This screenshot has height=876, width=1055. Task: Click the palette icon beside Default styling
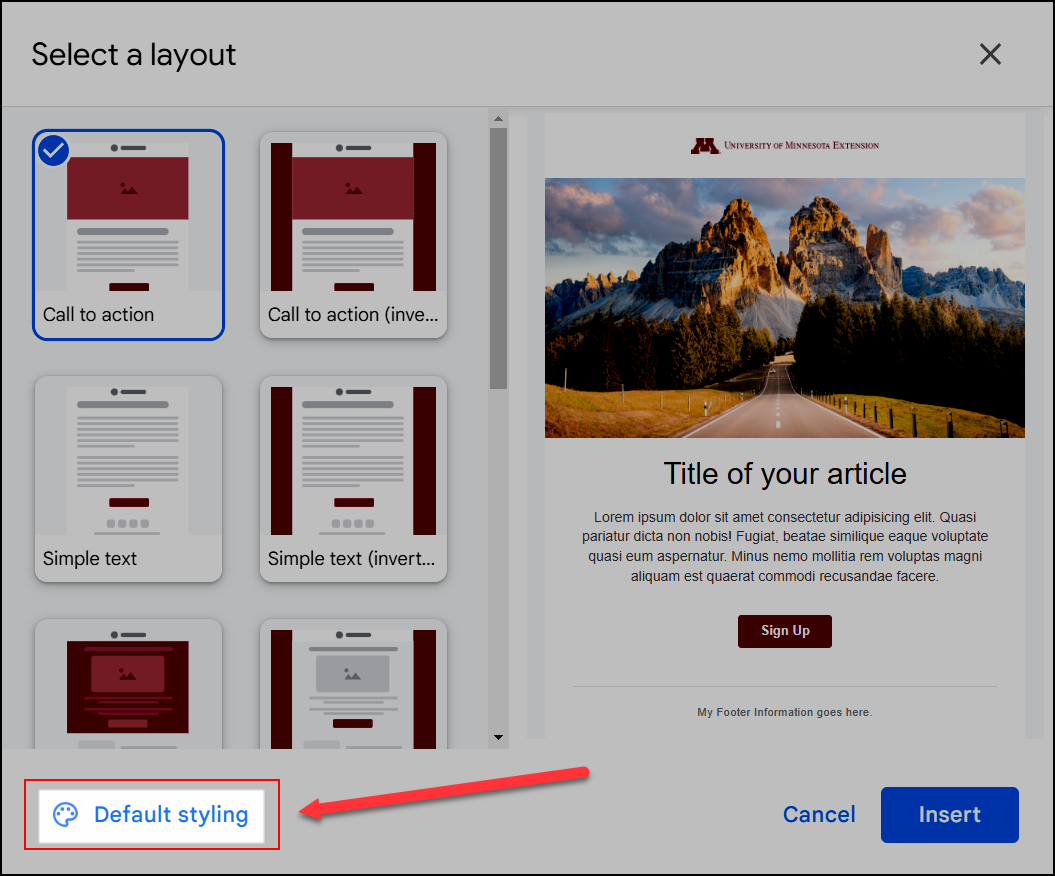click(65, 815)
